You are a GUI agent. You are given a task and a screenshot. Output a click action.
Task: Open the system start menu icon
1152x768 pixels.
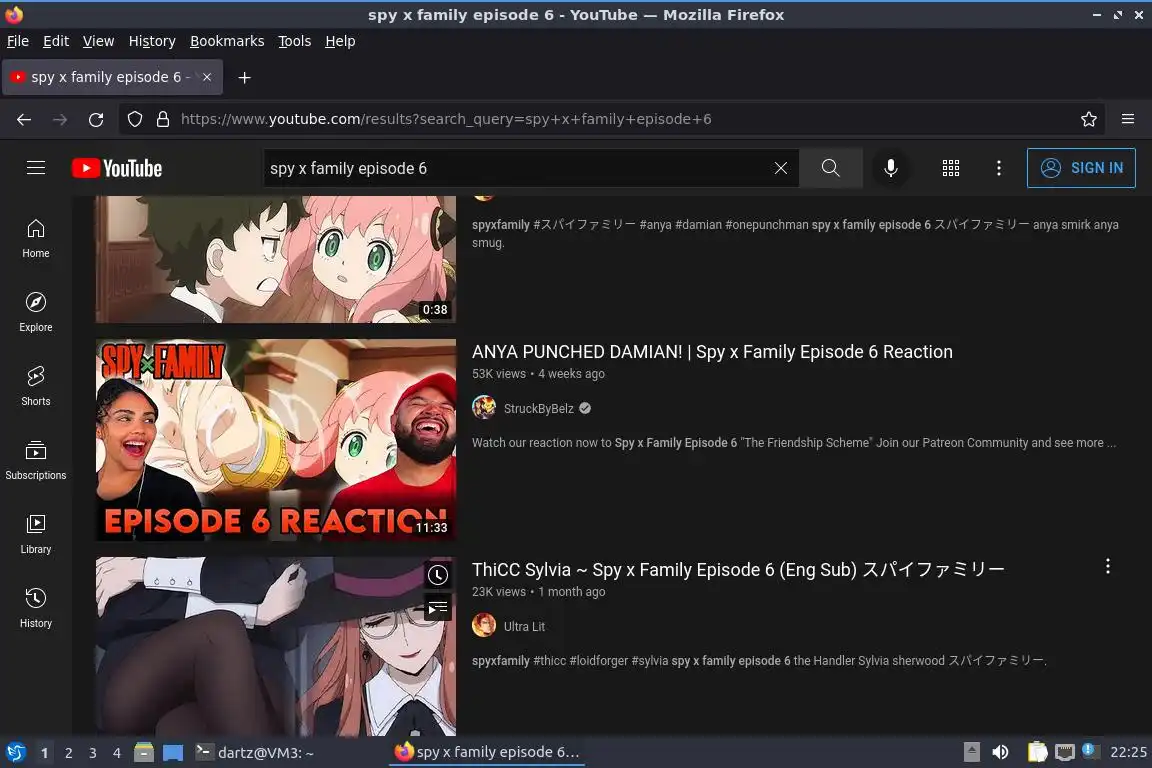(x=15, y=752)
